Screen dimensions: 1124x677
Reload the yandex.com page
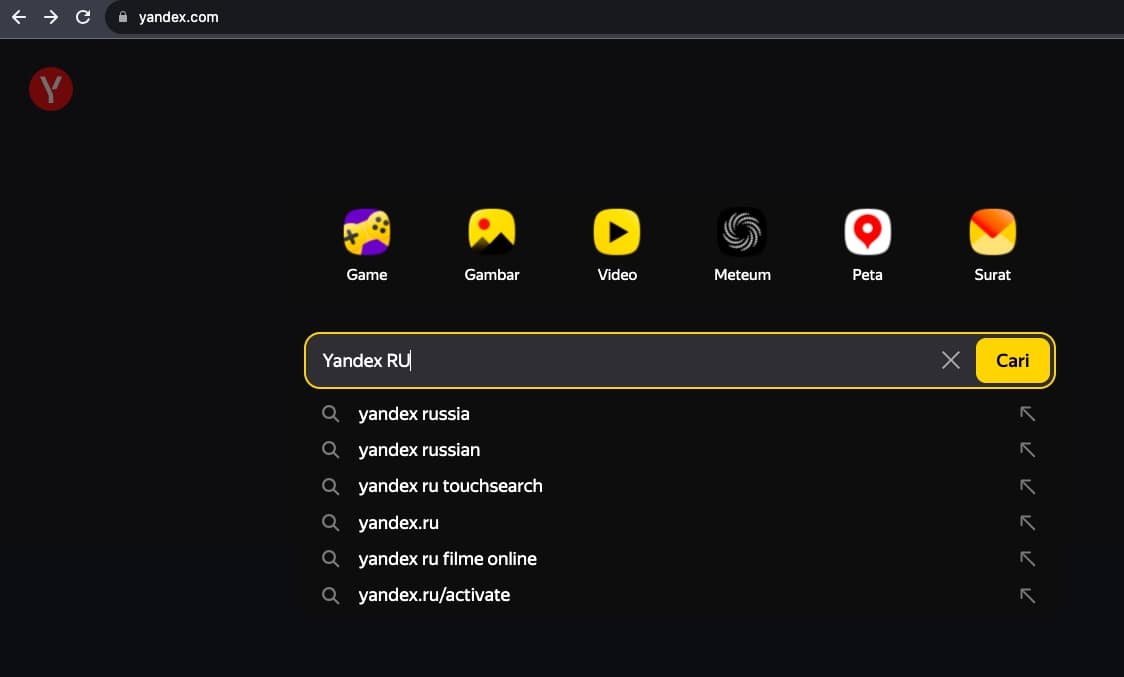pyautogui.click(x=83, y=16)
